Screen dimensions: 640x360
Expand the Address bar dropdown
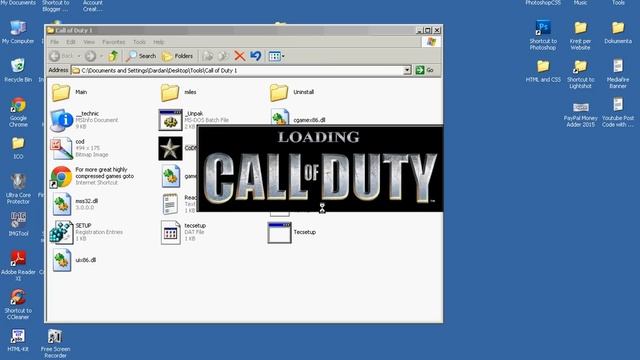[x=407, y=70]
